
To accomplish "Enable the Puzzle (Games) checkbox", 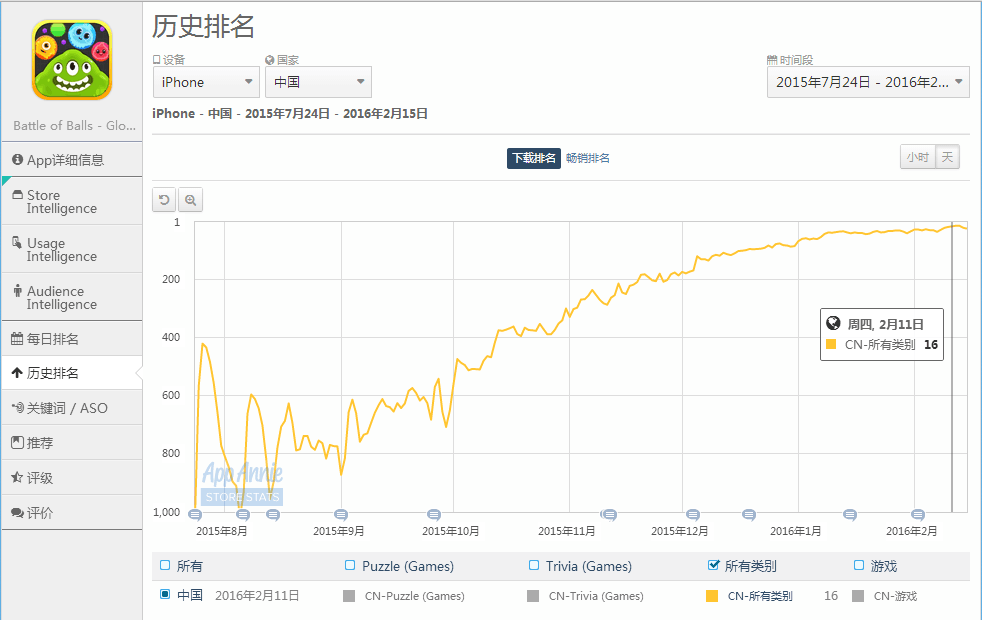I will pos(350,566).
